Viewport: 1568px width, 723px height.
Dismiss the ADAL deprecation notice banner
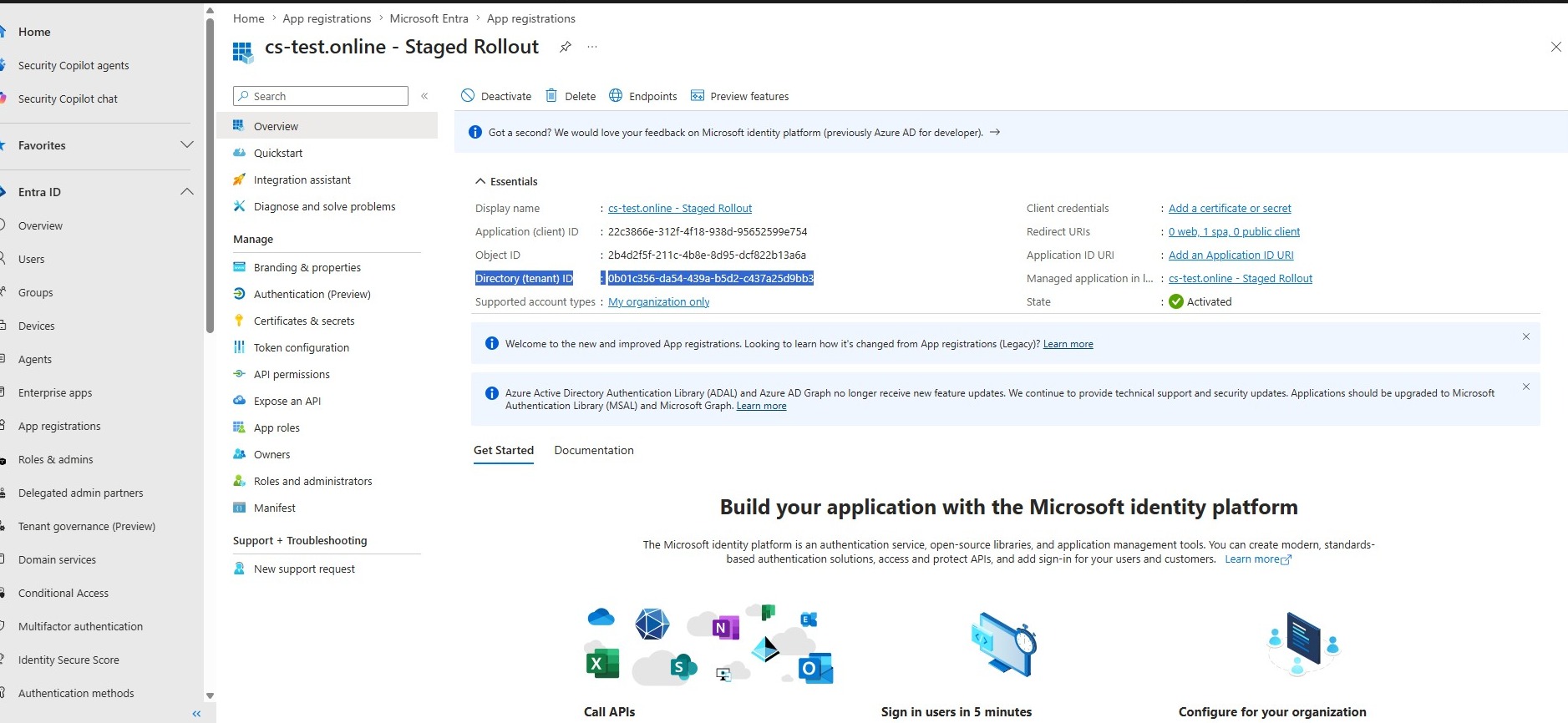click(x=1525, y=387)
